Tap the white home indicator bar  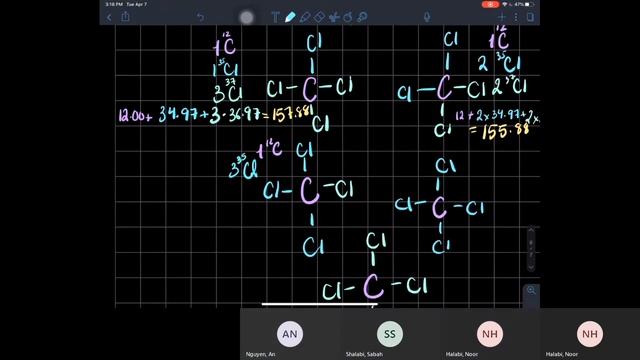[x=320, y=304]
